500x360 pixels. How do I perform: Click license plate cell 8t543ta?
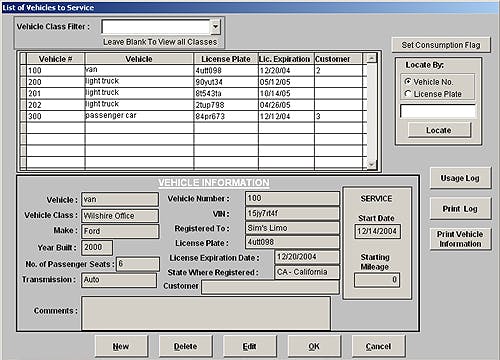coord(226,93)
